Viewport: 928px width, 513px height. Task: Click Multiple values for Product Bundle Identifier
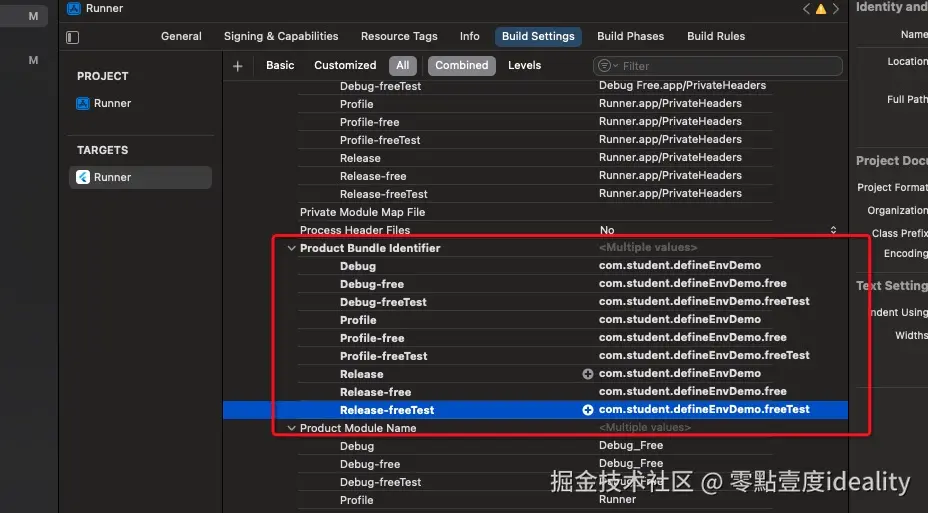648,247
